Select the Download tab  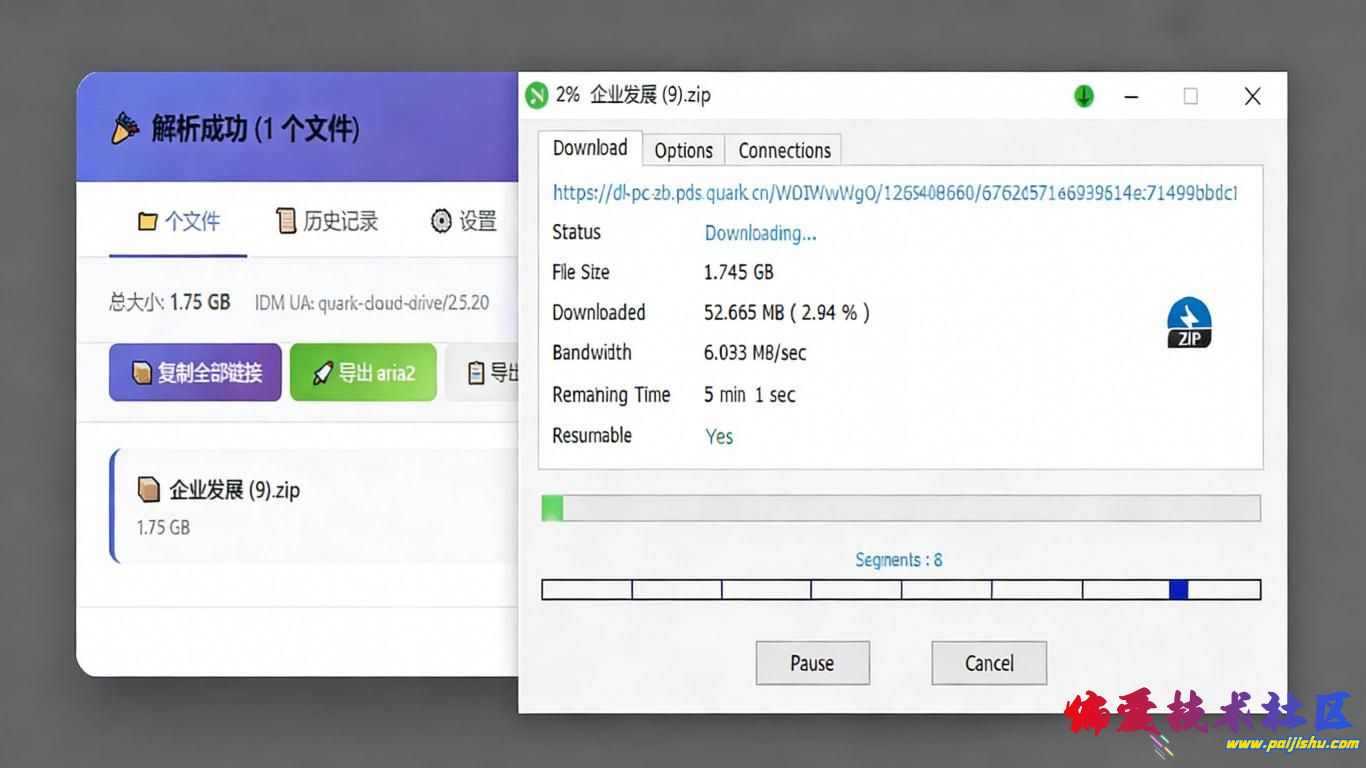click(590, 148)
